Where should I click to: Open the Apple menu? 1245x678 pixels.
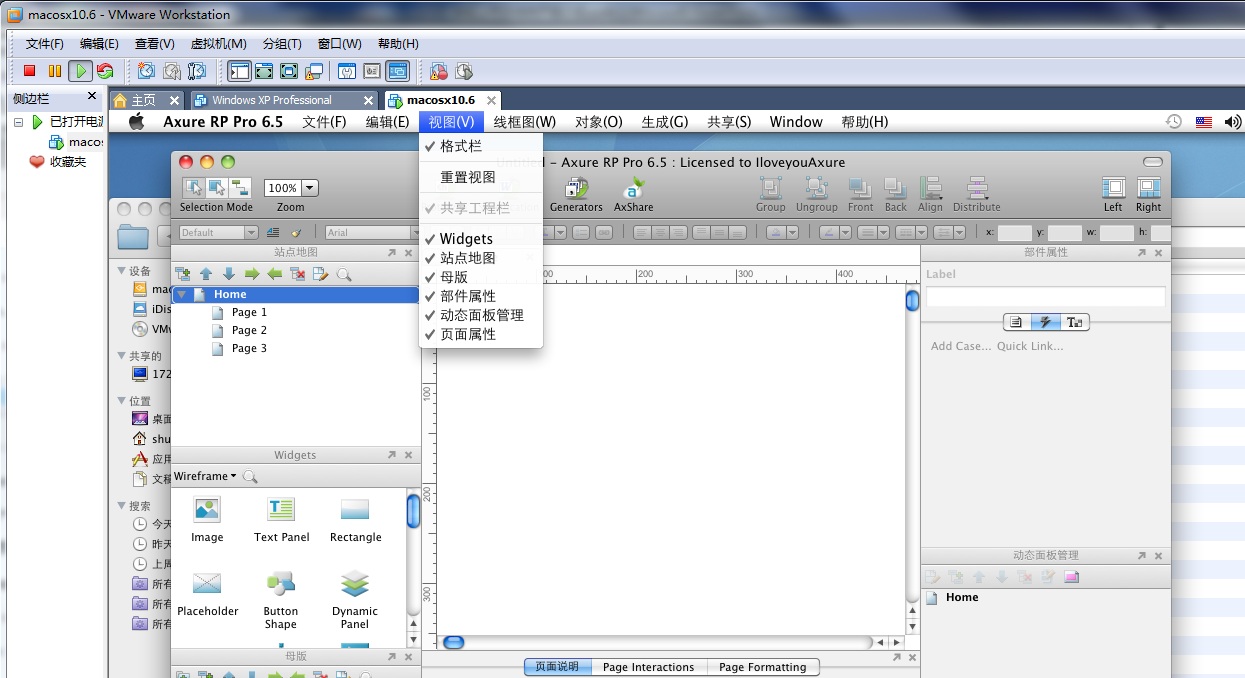137,122
